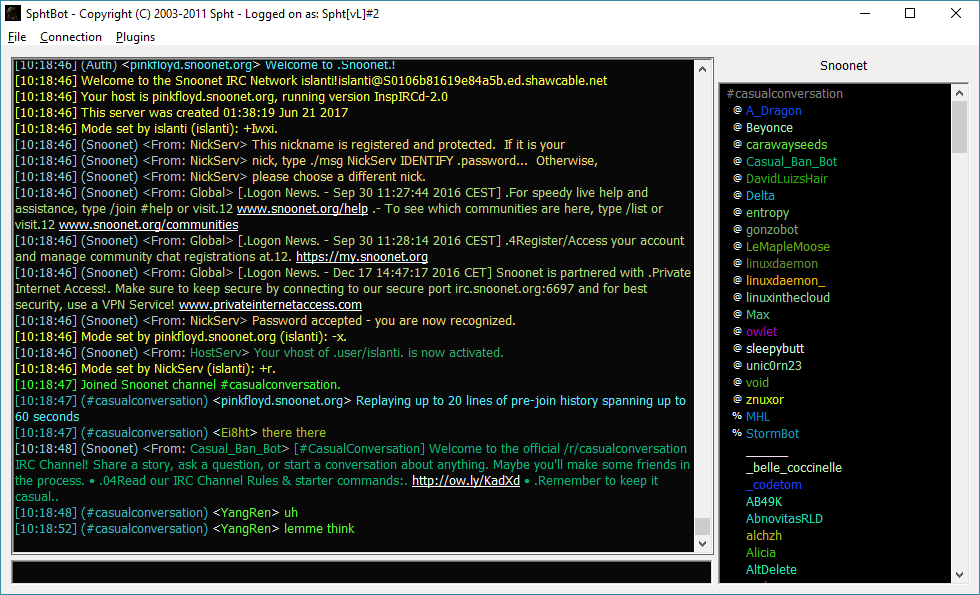This screenshot has height=595, width=980.
Task: Select user _belle_coccinelle in the list
Action: pyautogui.click(x=794, y=468)
